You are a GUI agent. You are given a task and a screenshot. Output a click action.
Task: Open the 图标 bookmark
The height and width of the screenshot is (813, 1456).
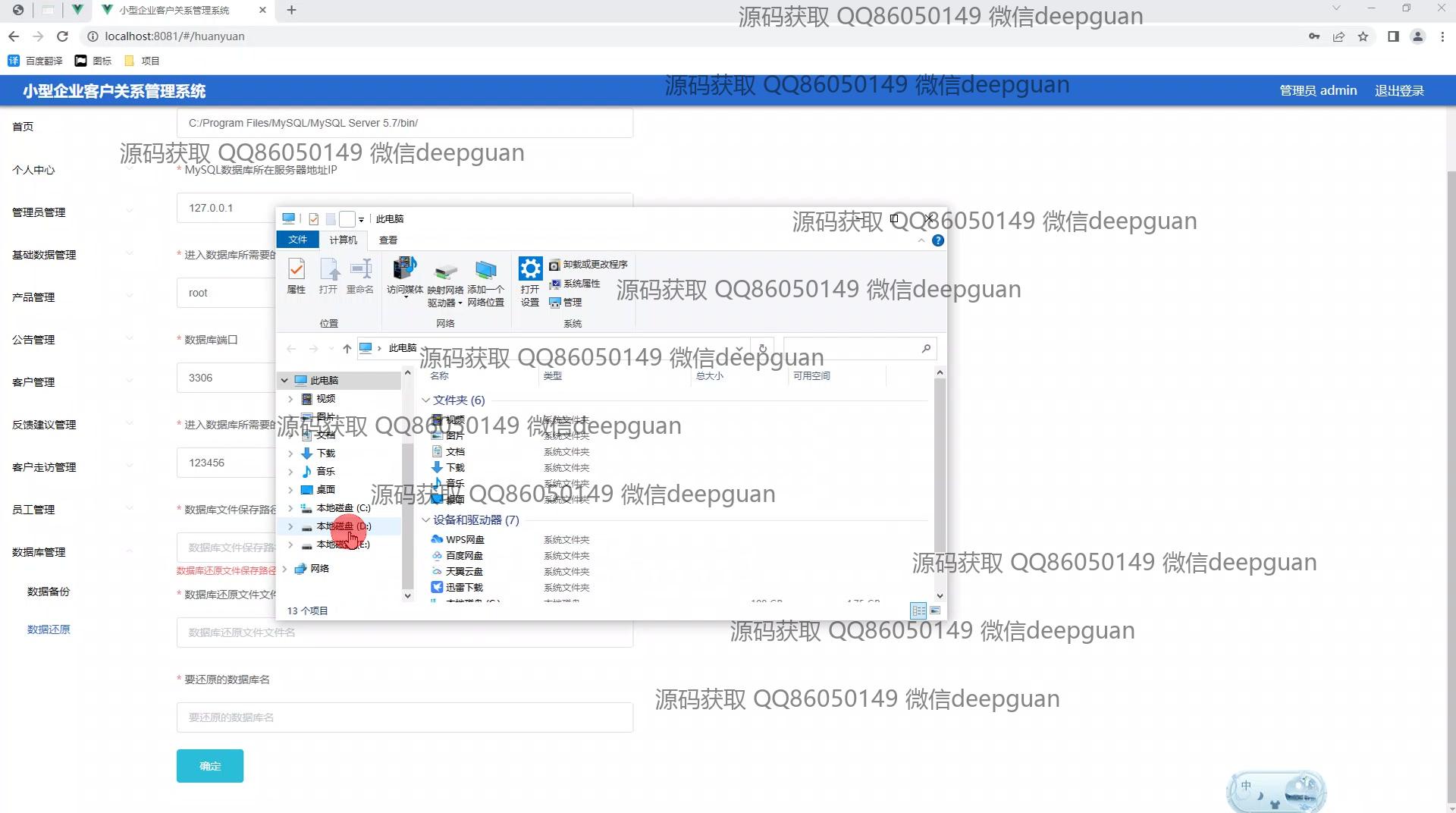[93, 61]
